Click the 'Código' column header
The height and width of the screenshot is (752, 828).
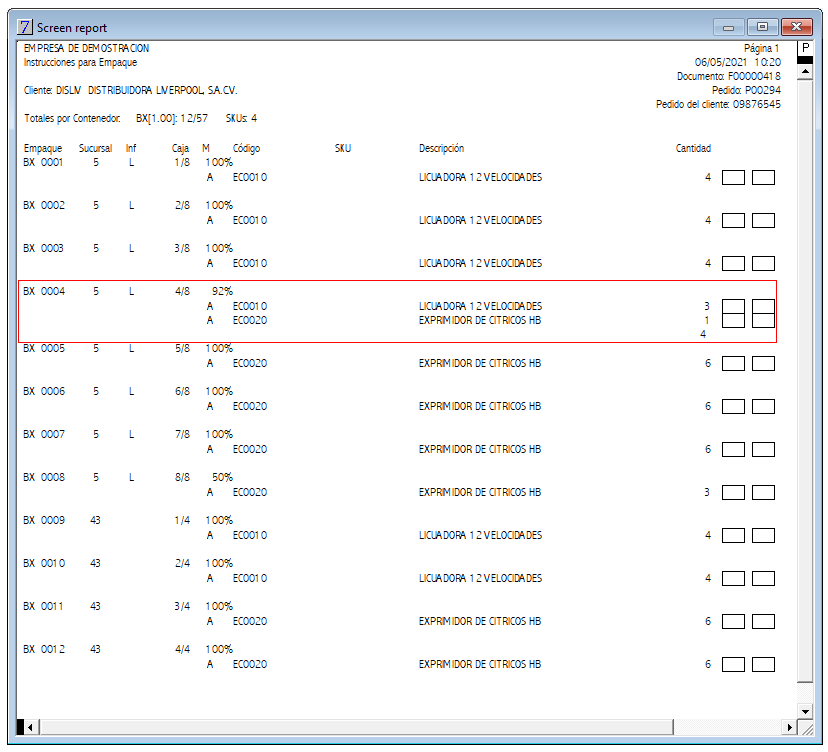[247, 149]
